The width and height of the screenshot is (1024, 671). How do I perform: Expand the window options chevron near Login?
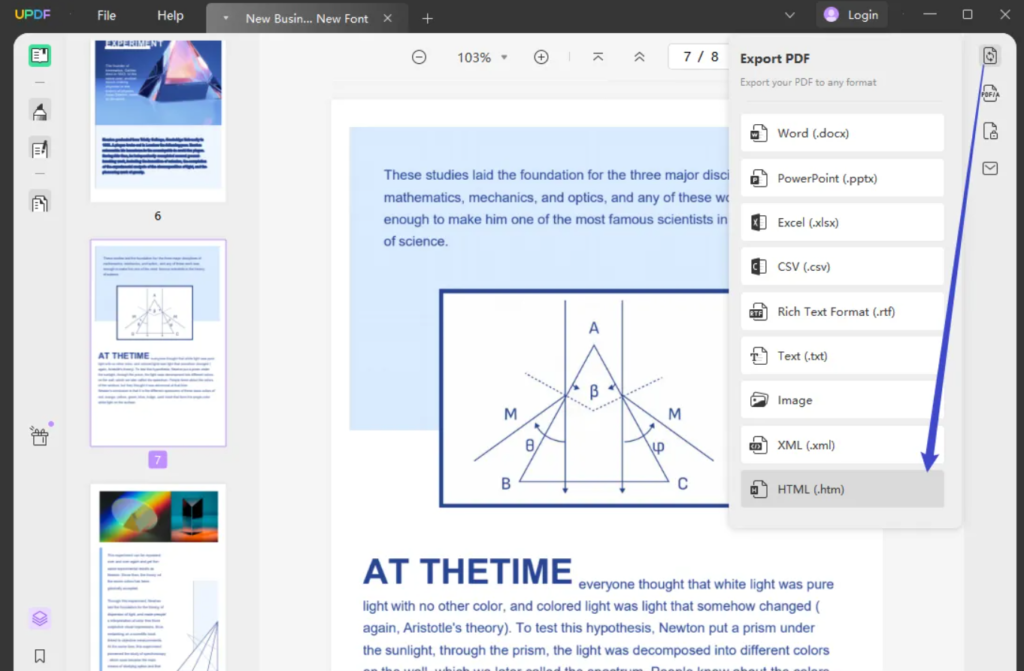pos(789,15)
